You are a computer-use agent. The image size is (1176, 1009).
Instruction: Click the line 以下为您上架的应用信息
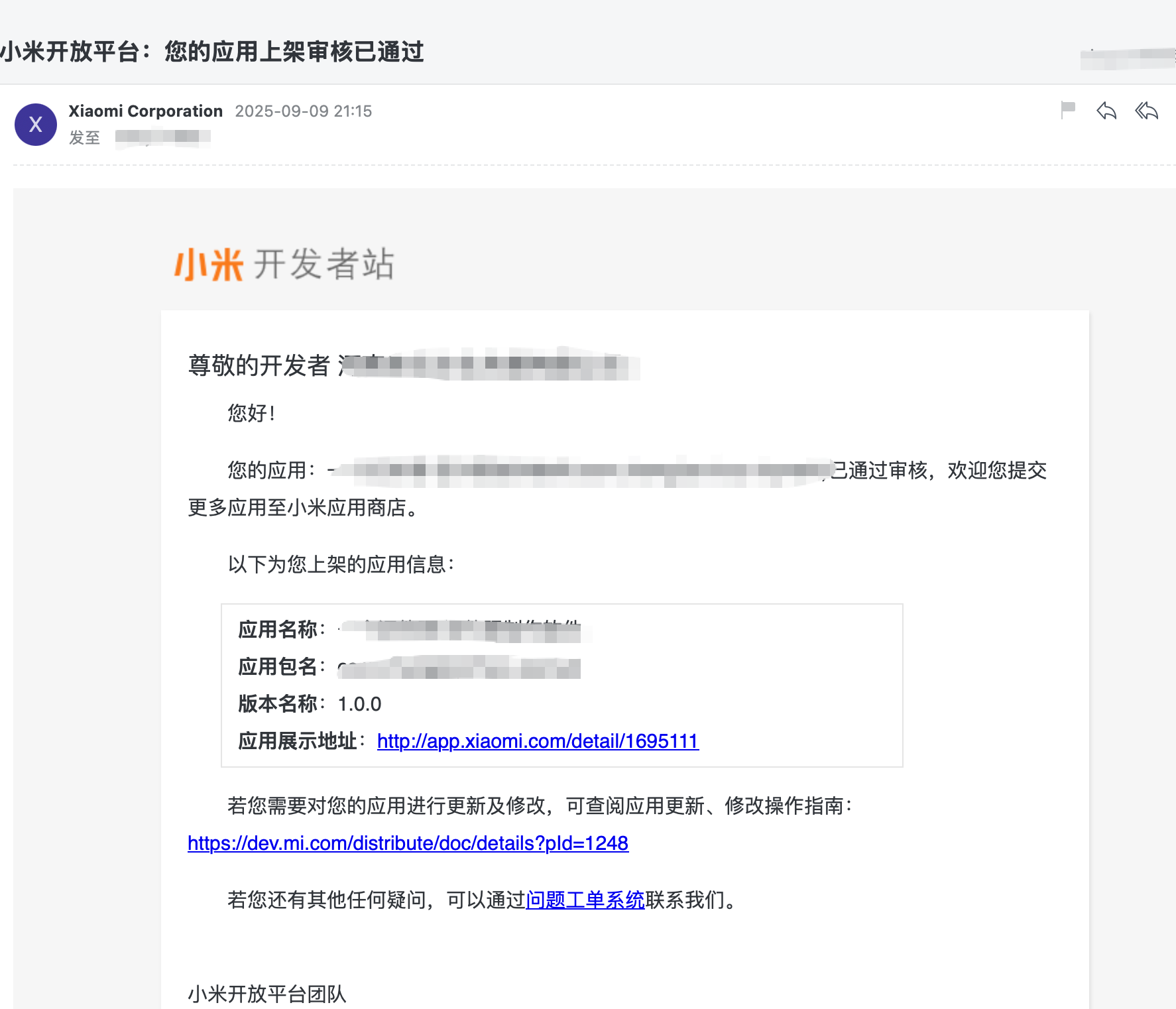(x=341, y=564)
